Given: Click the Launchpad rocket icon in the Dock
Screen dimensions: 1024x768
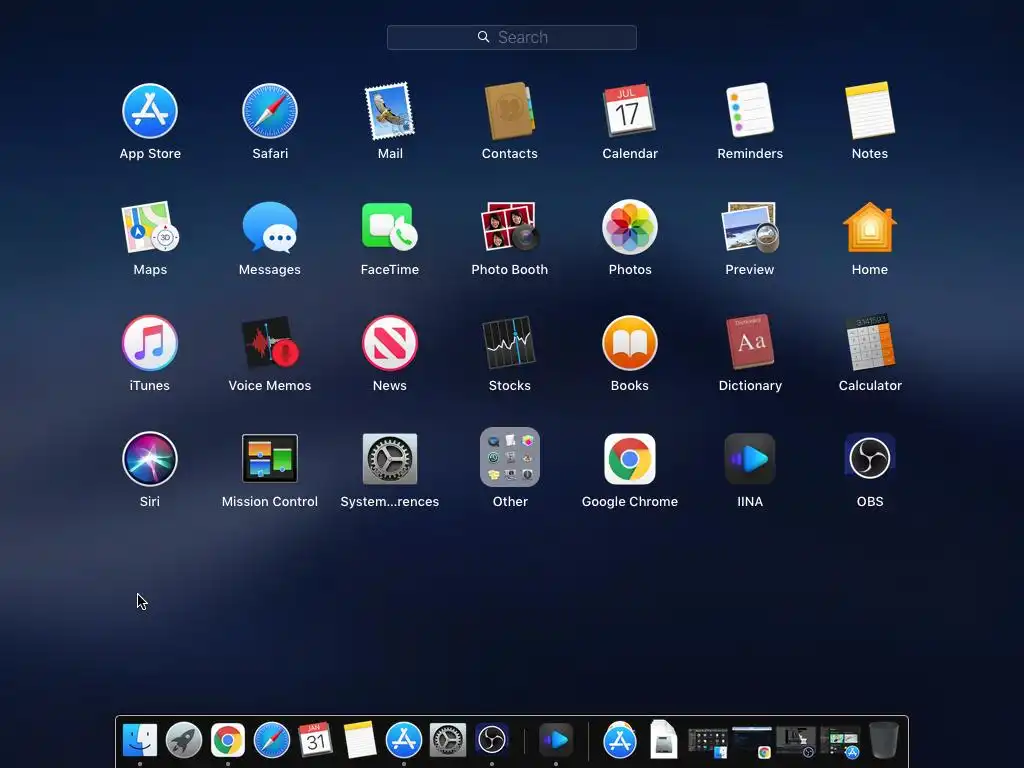Looking at the screenshot, I should click(x=184, y=740).
